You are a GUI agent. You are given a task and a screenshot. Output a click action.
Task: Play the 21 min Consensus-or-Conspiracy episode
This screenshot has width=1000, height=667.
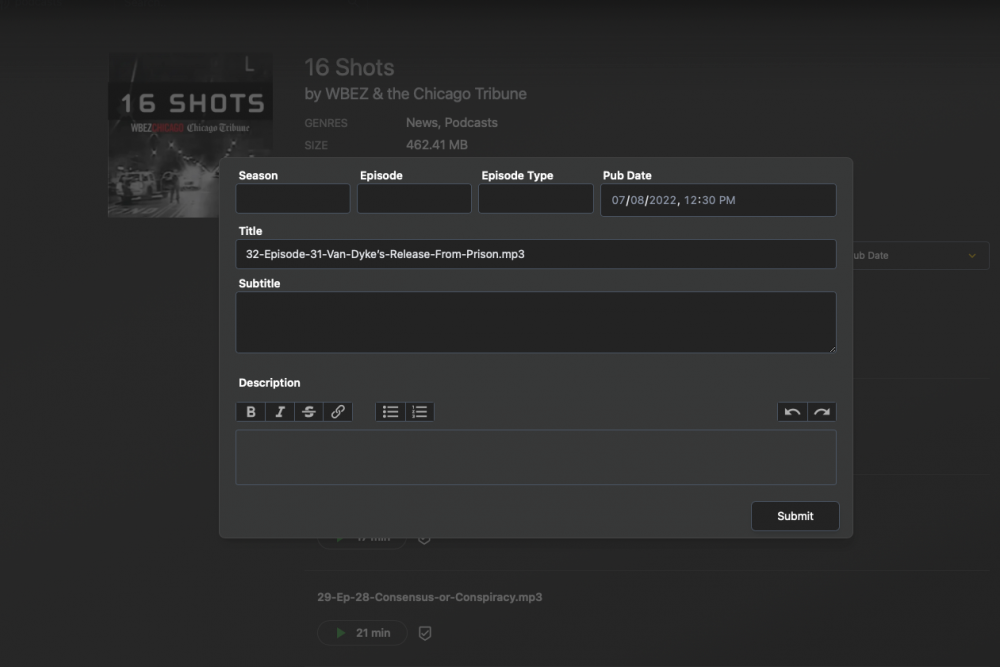[x=362, y=633]
